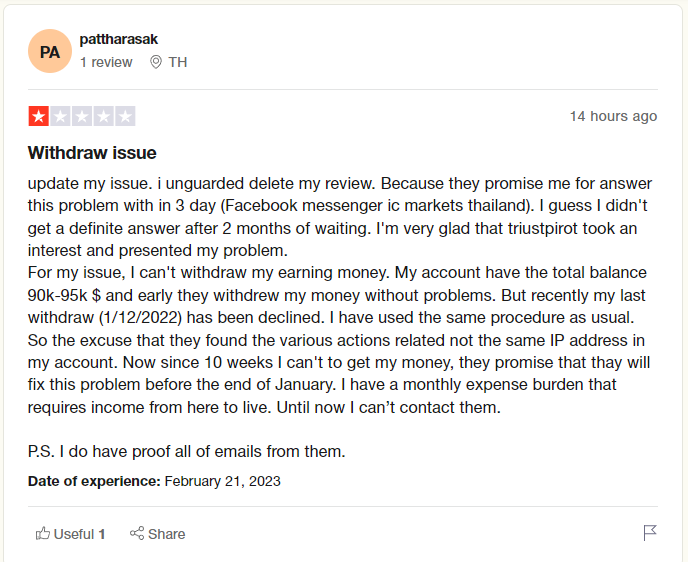Open the 'Withdraw issue' review title
688x562 pixels.
tap(92, 153)
